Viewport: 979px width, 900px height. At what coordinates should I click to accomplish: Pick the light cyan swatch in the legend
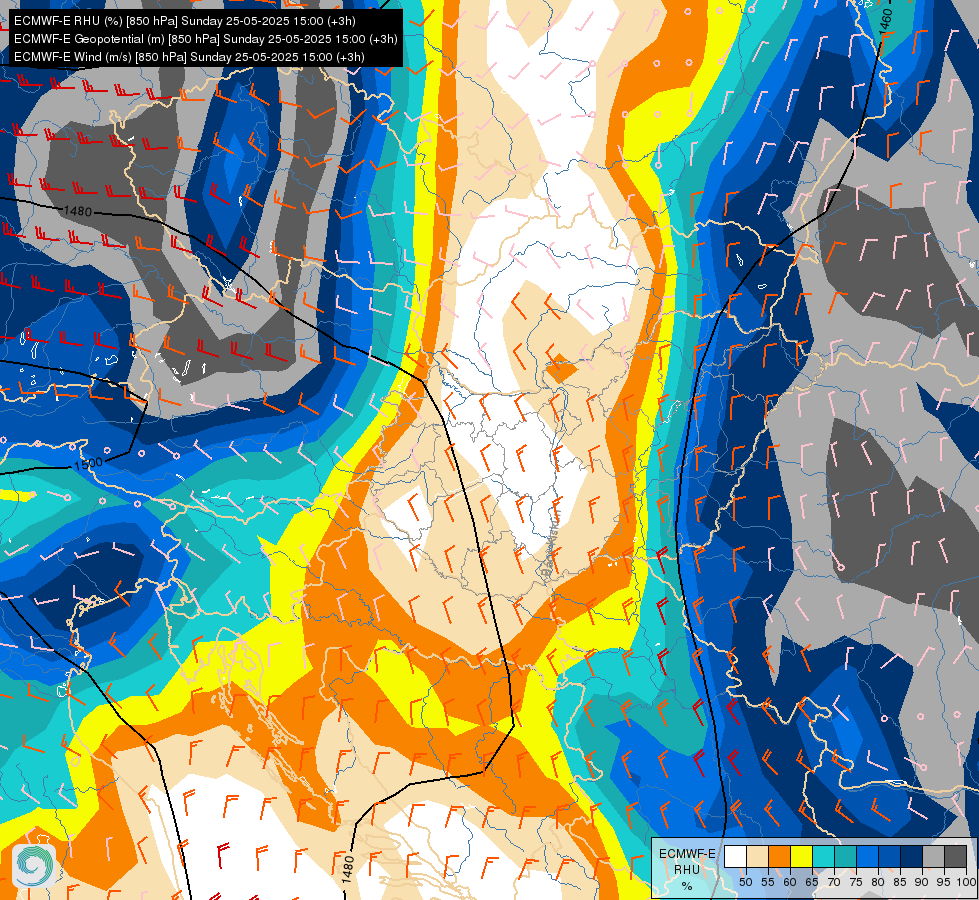(824, 856)
